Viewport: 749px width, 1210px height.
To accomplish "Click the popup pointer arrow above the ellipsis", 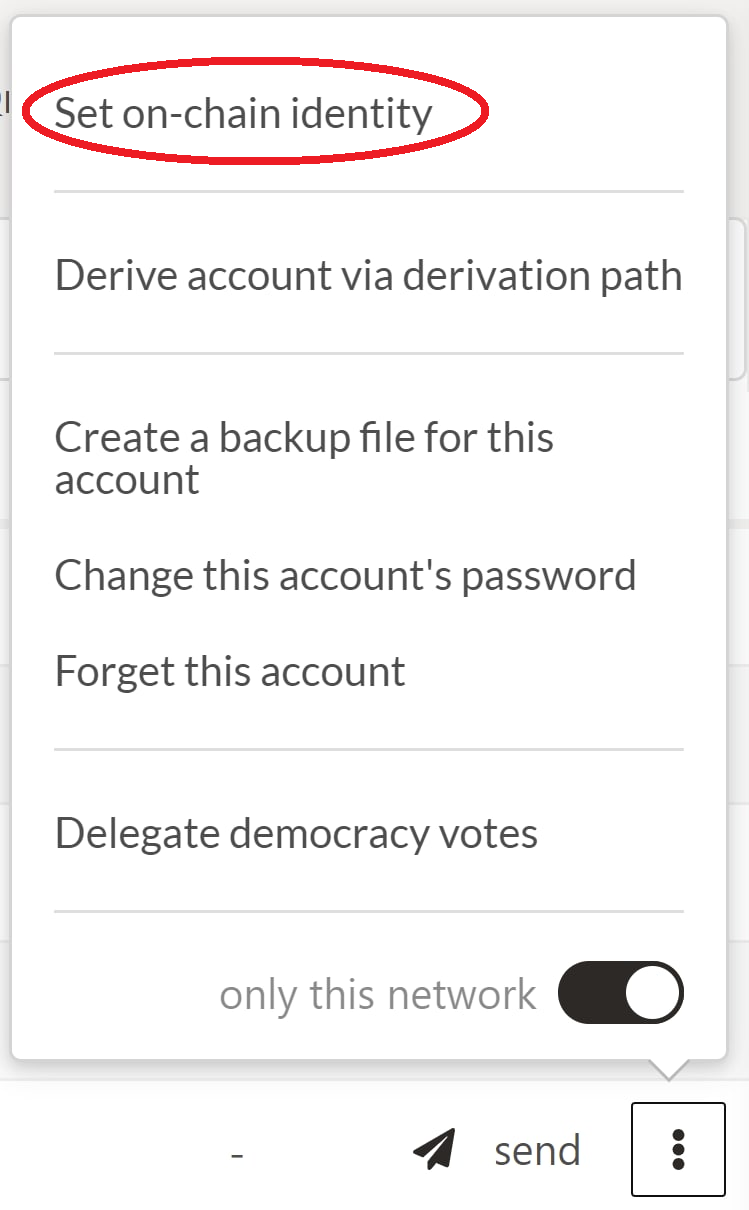I will [670, 1068].
